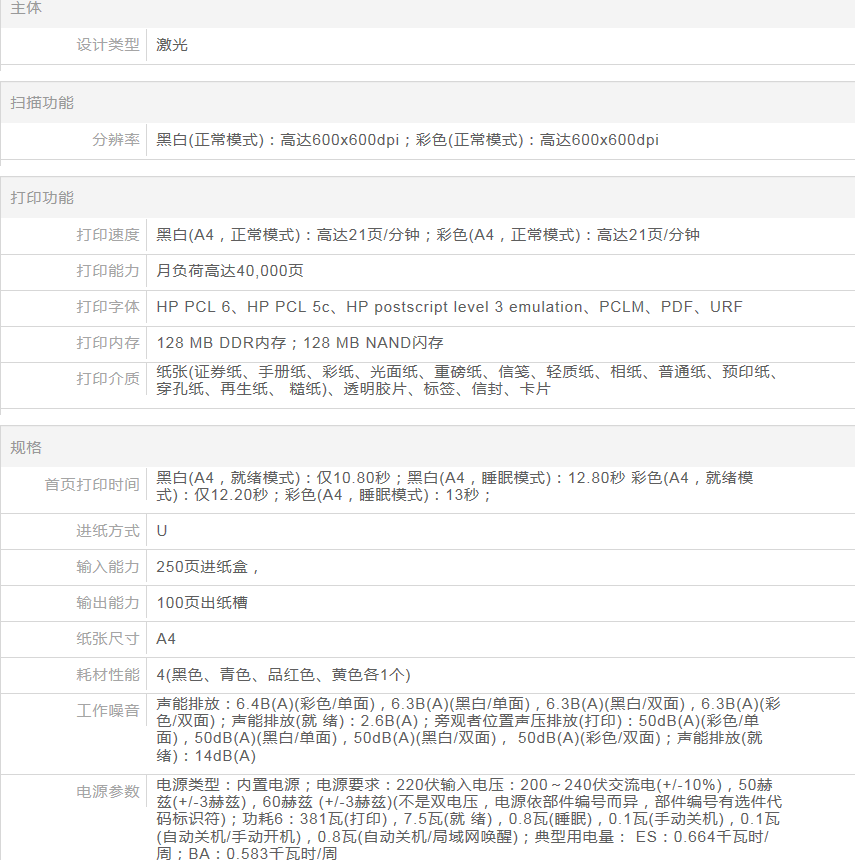Click the 打印内存 row label
Screen dimensions: 855x860
click(x=108, y=343)
